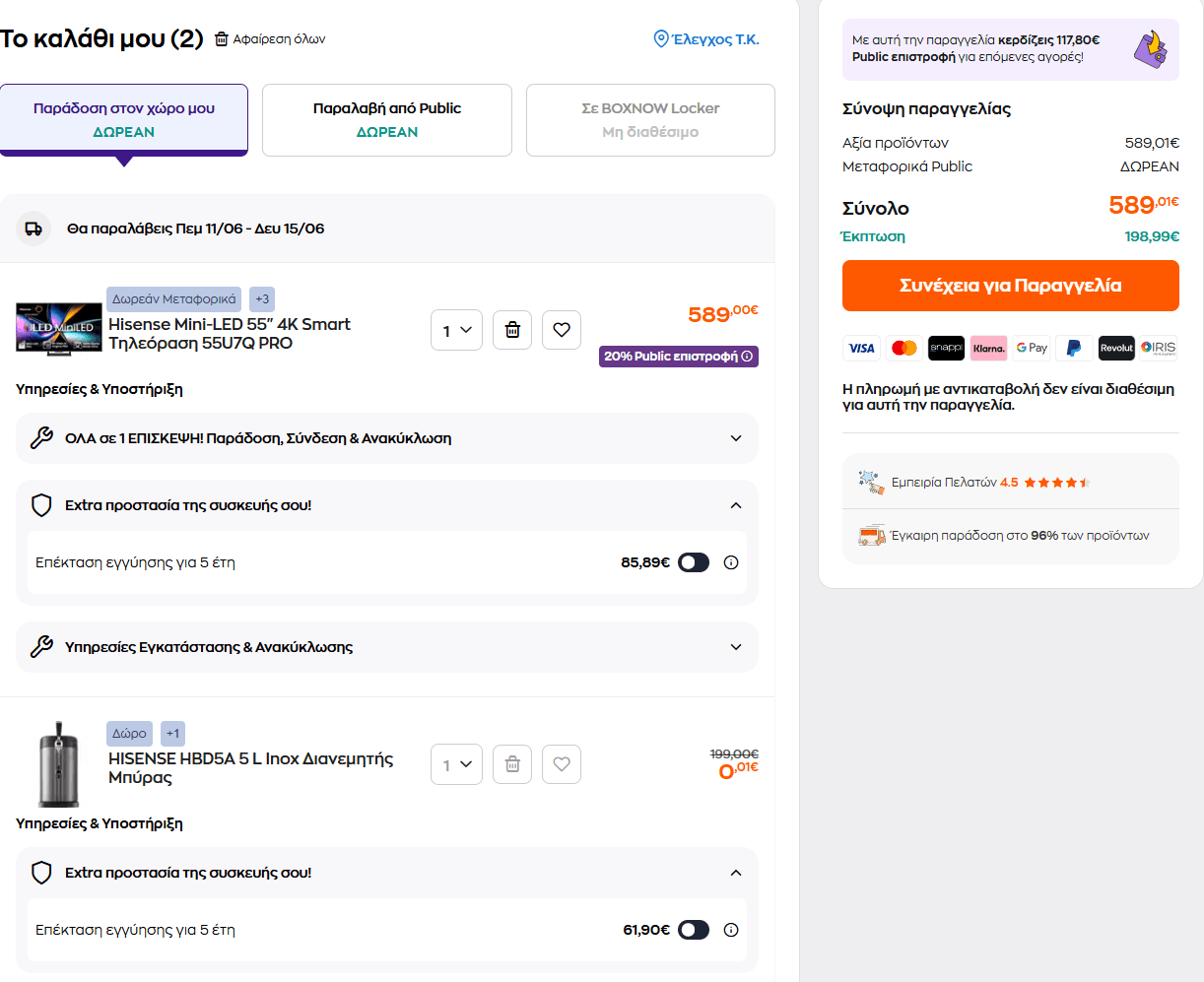Click info icon beside 85,89€ warranty extension
Screen dimensions: 1204x982
731,562
